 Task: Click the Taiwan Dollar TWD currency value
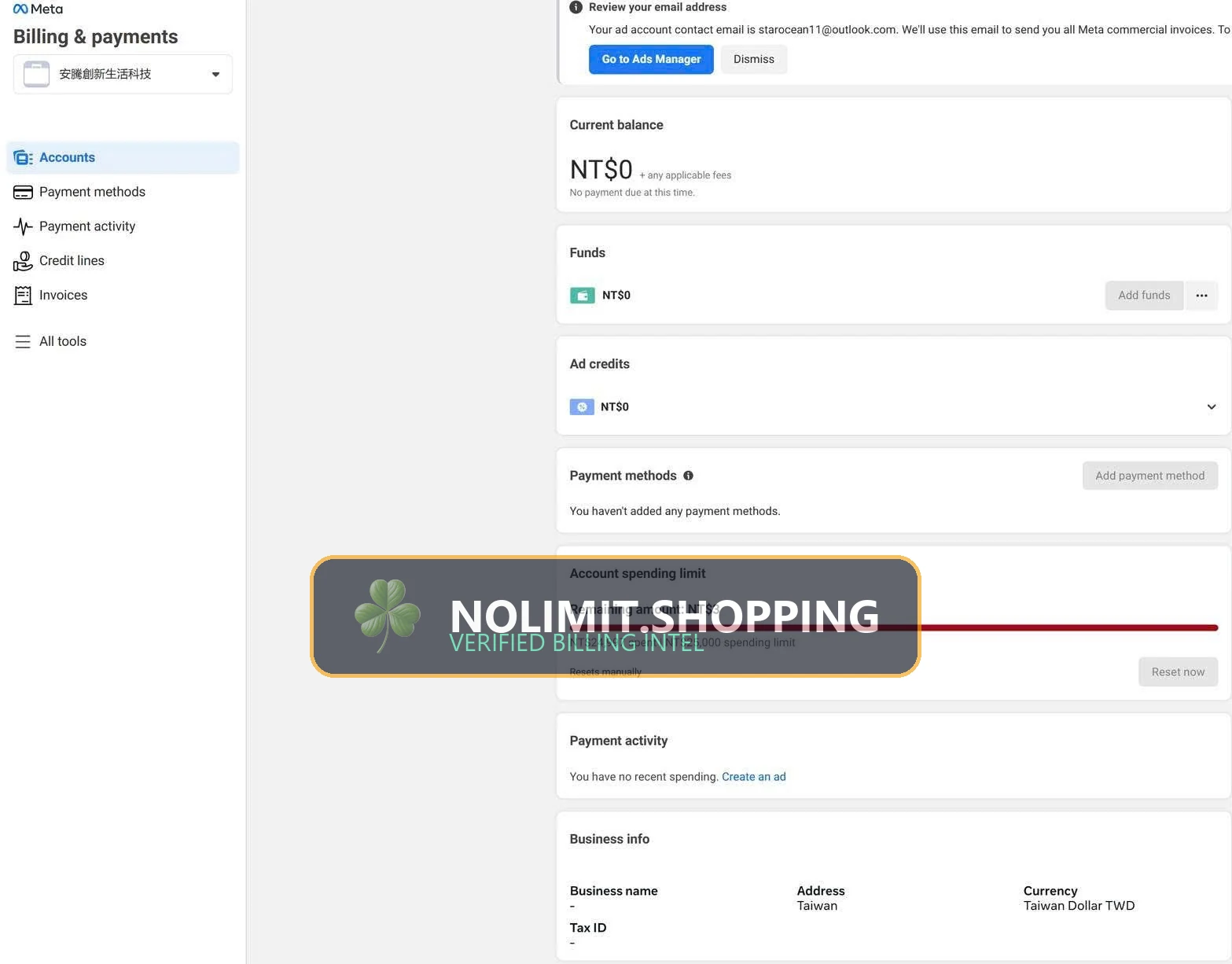click(1079, 906)
